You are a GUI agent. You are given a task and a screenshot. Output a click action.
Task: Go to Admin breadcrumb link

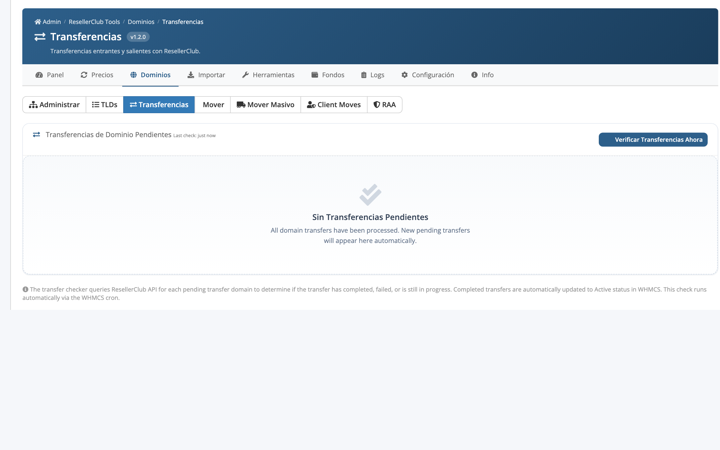tap(48, 22)
